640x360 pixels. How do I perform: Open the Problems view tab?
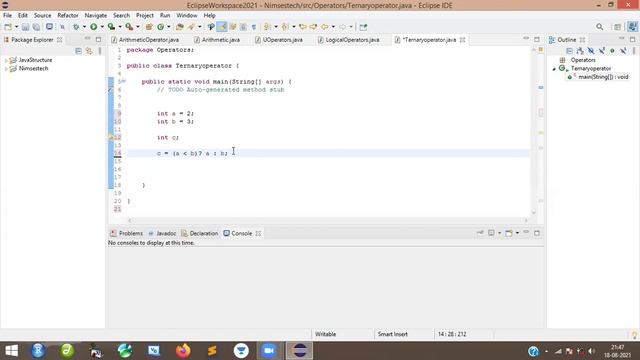coord(127,233)
